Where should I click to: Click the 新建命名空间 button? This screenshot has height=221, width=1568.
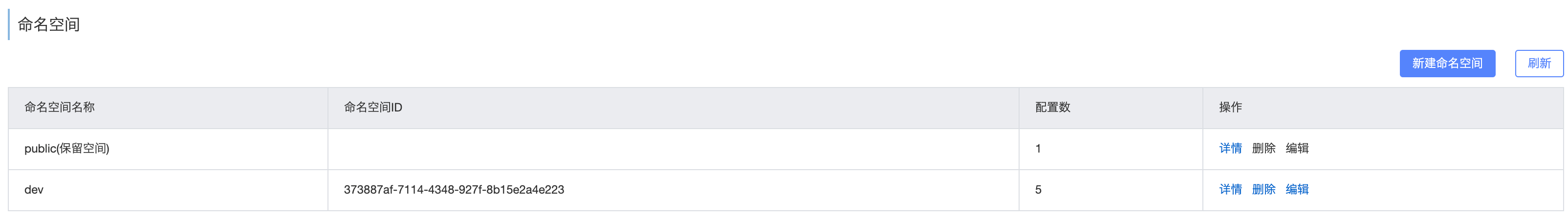pyautogui.click(x=1447, y=63)
